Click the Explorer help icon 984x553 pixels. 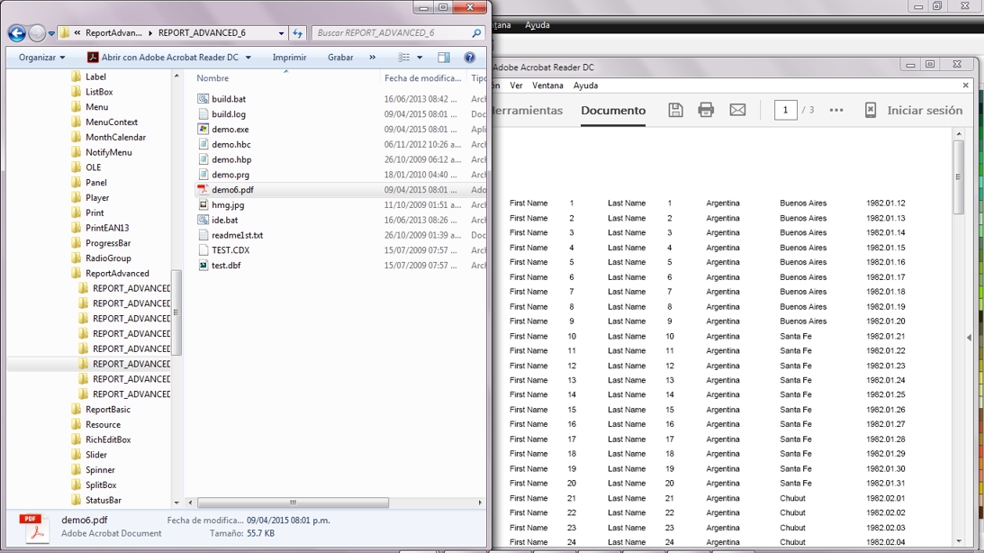coord(469,57)
